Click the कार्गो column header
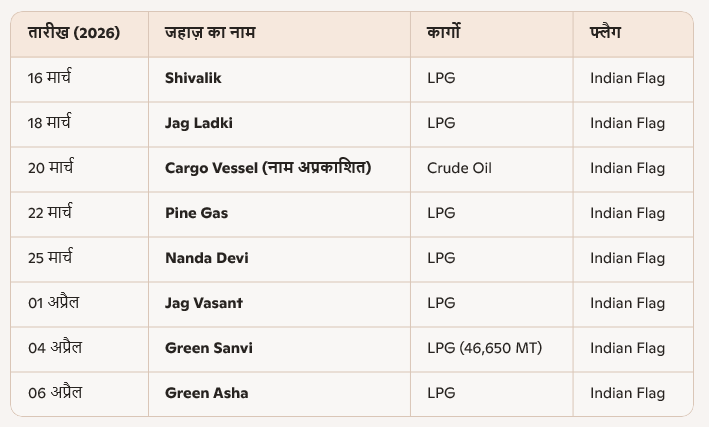Screen dimensions: 709x427 [x=443, y=33]
